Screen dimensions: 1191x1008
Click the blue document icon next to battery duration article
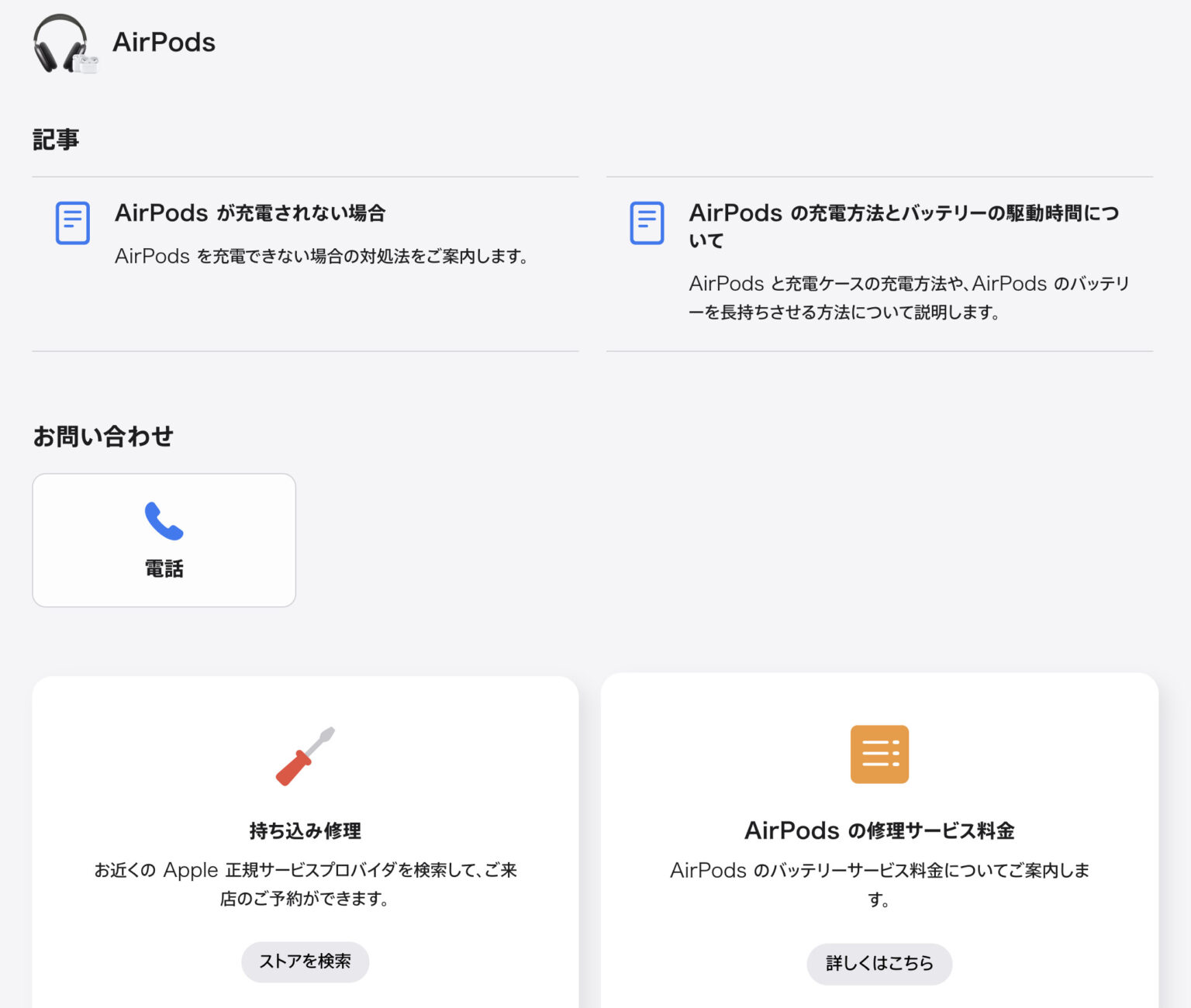click(647, 223)
